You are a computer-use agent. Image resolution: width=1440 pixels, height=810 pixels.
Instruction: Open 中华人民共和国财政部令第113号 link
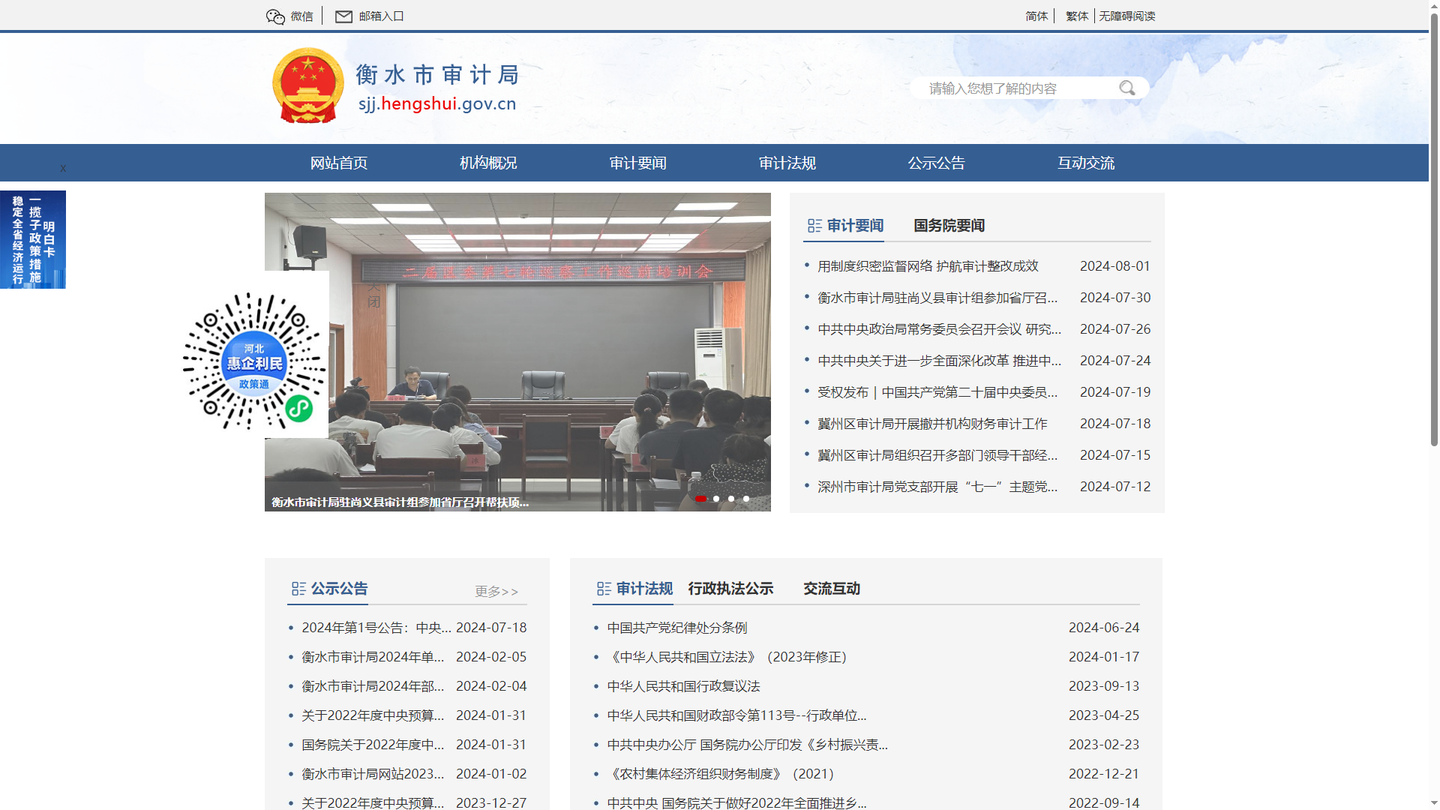click(x=737, y=715)
